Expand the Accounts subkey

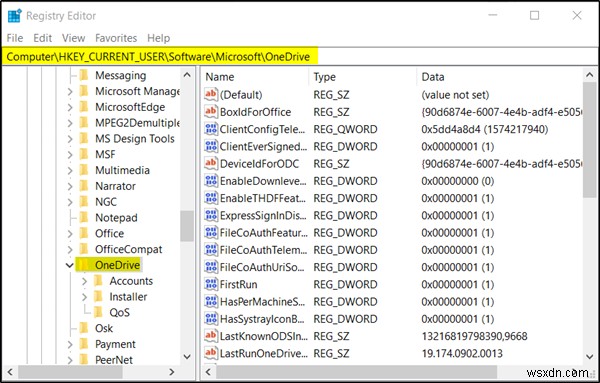point(84,281)
